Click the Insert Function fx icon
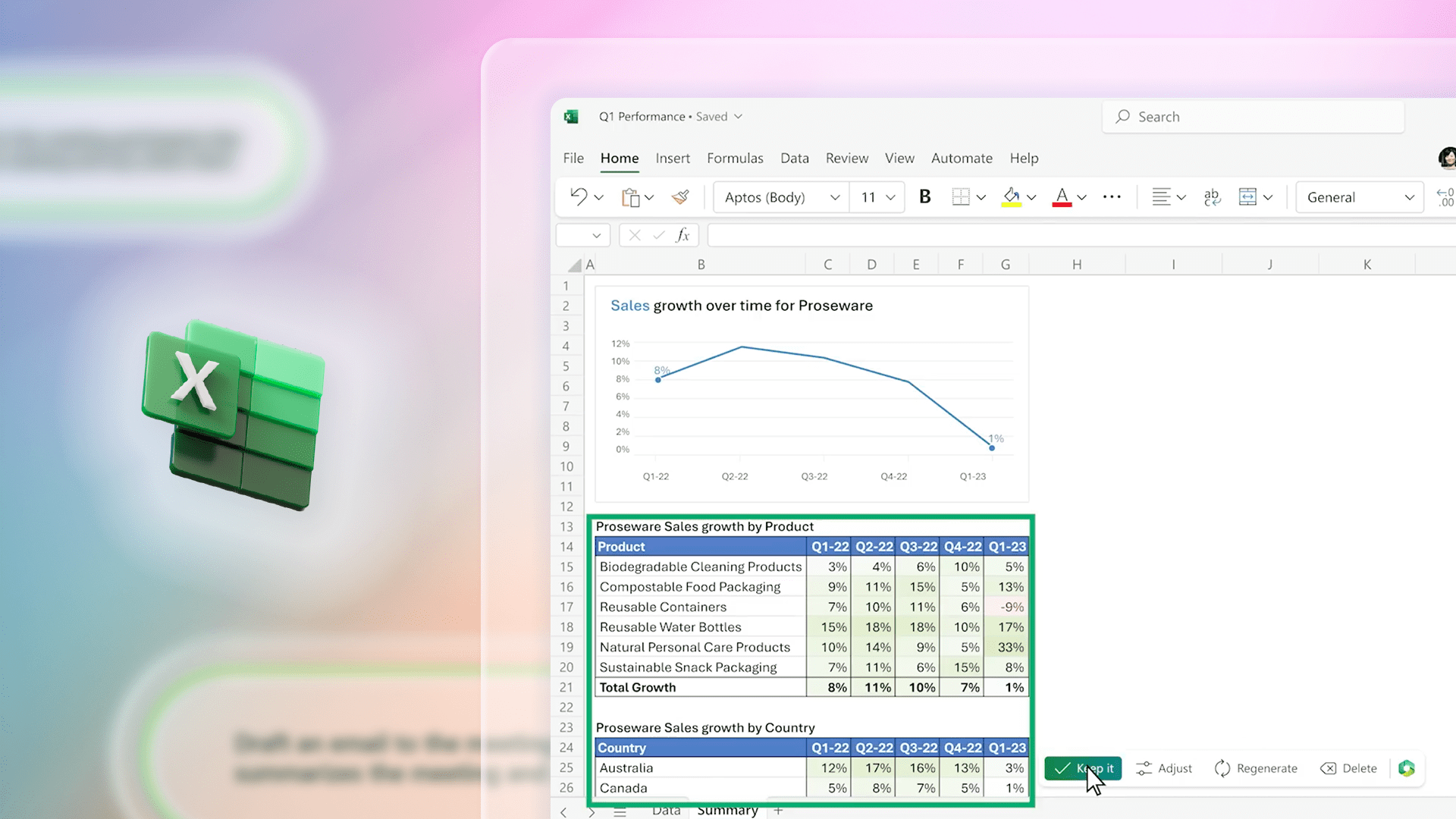The width and height of the screenshot is (1456, 819). click(682, 235)
